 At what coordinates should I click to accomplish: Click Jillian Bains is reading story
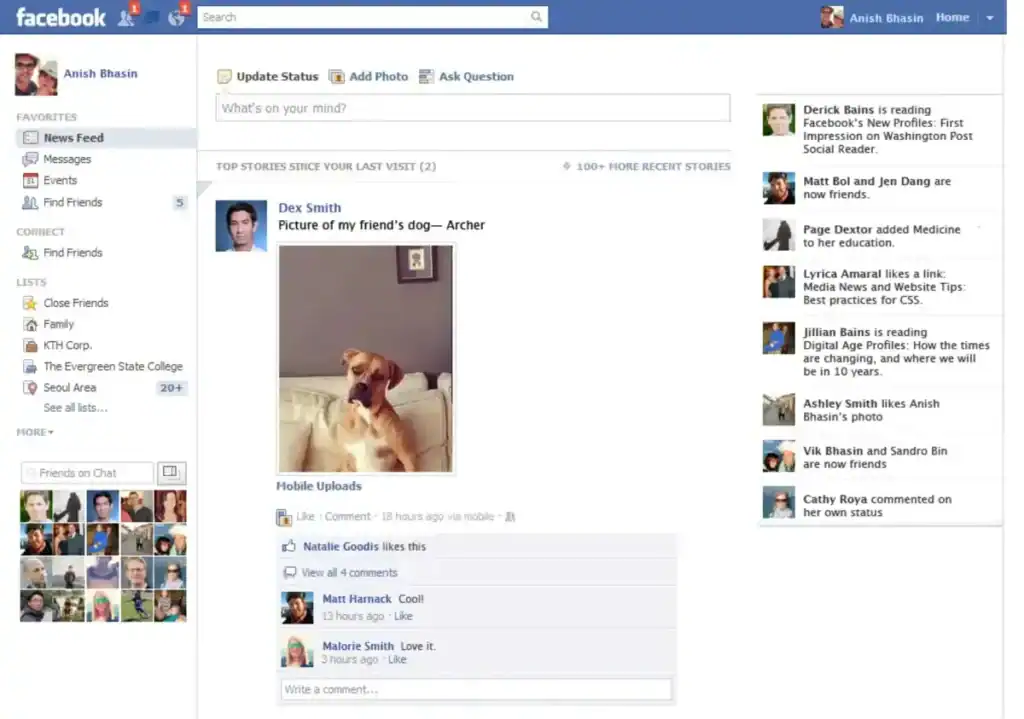pyautogui.click(x=879, y=351)
